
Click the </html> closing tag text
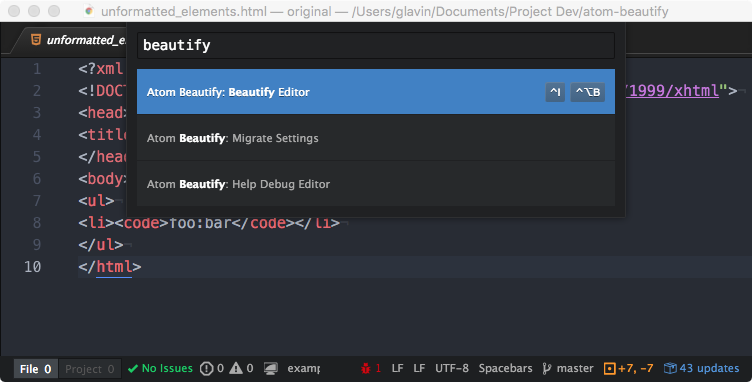(x=110, y=266)
